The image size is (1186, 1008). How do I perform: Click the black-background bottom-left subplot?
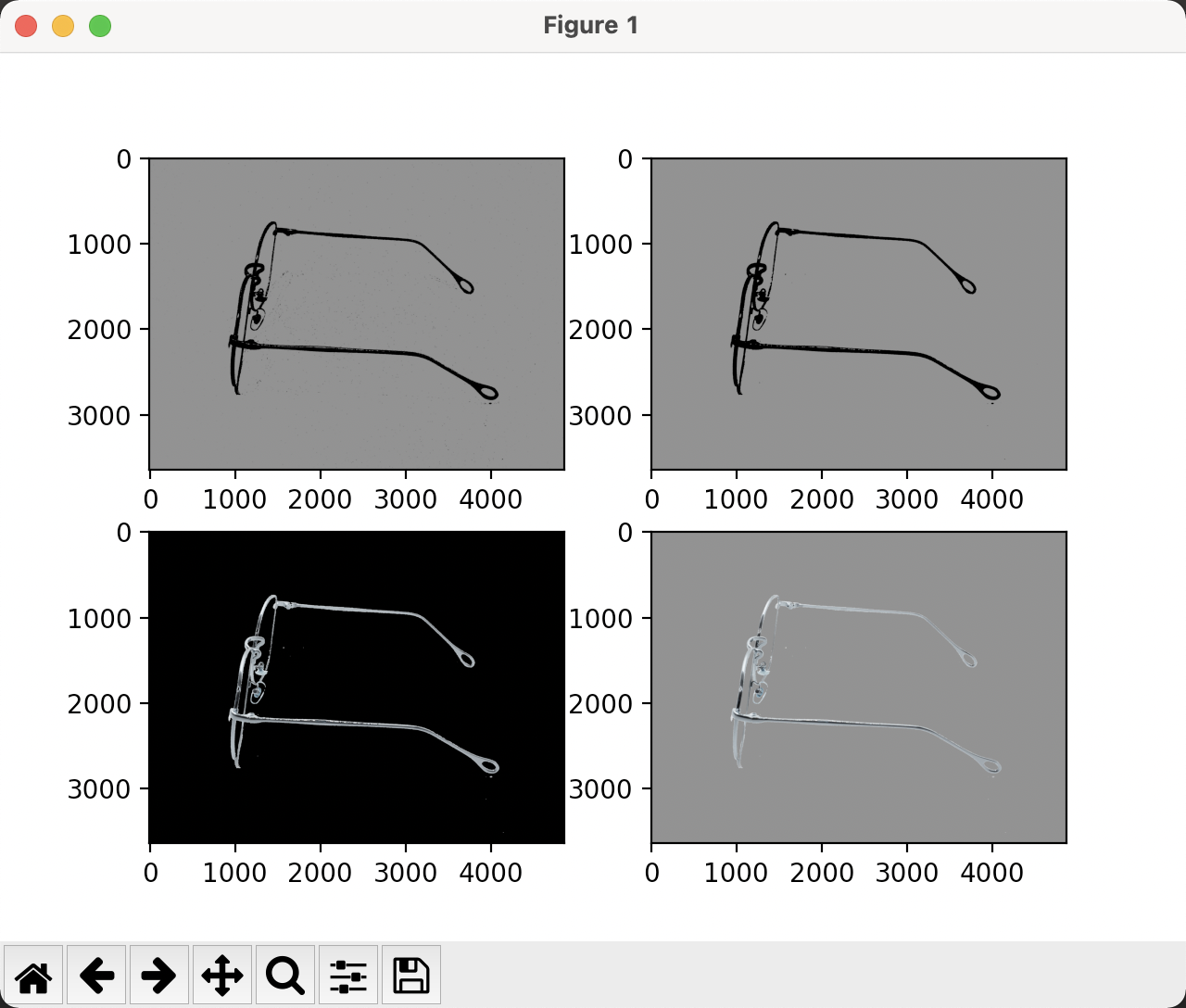357,686
